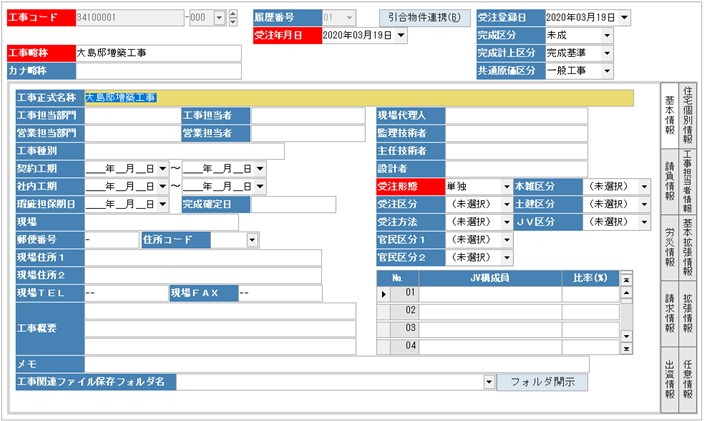Screen dimensions: 704x421
Task: Open the 受注年月日 date picker arrow
Action: point(401,36)
